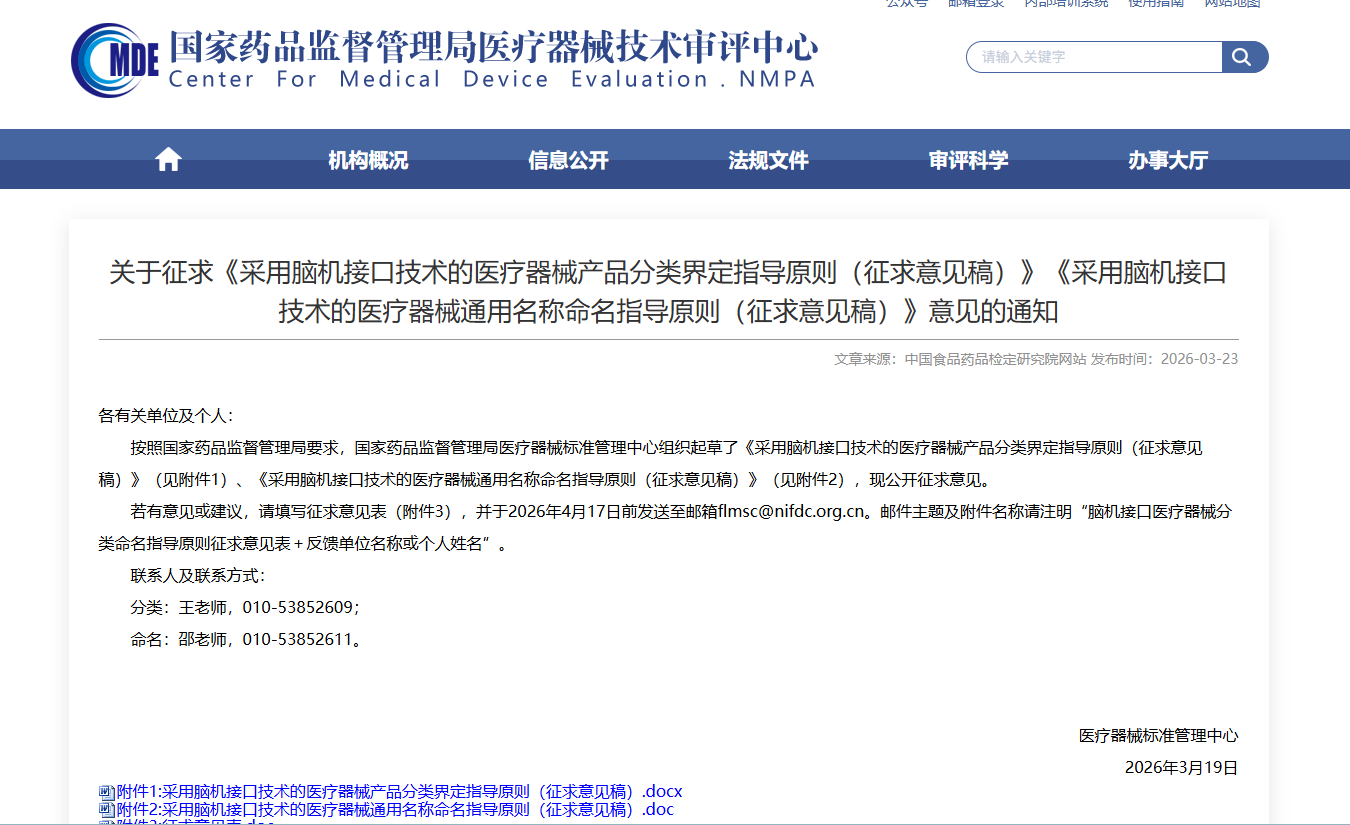Click the home icon in navigation bar
1350x825 pixels.
pyautogui.click(x=168, y=160)
